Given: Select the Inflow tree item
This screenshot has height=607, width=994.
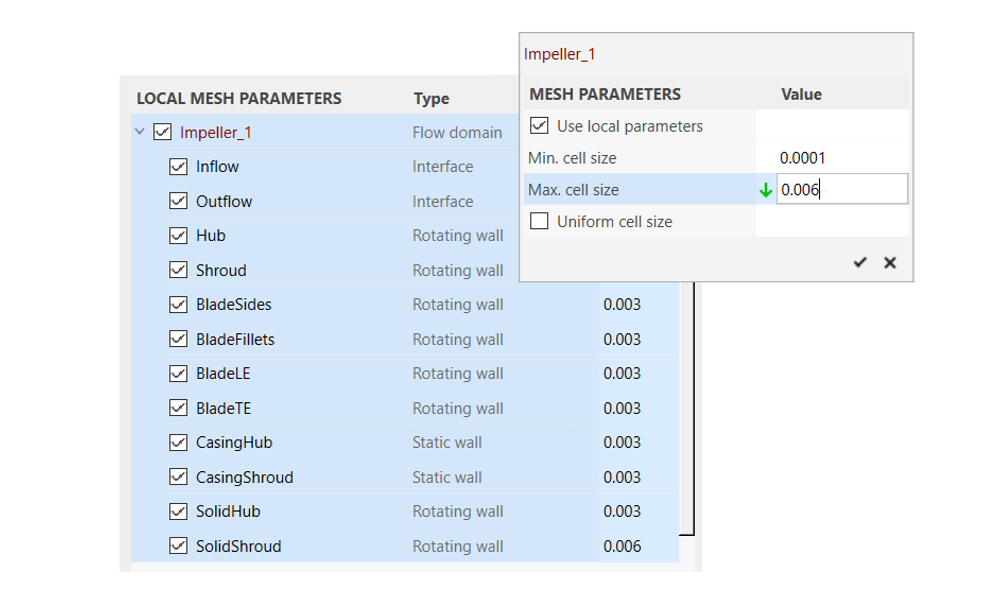Looking at the screenshot, I should [217, 167].
